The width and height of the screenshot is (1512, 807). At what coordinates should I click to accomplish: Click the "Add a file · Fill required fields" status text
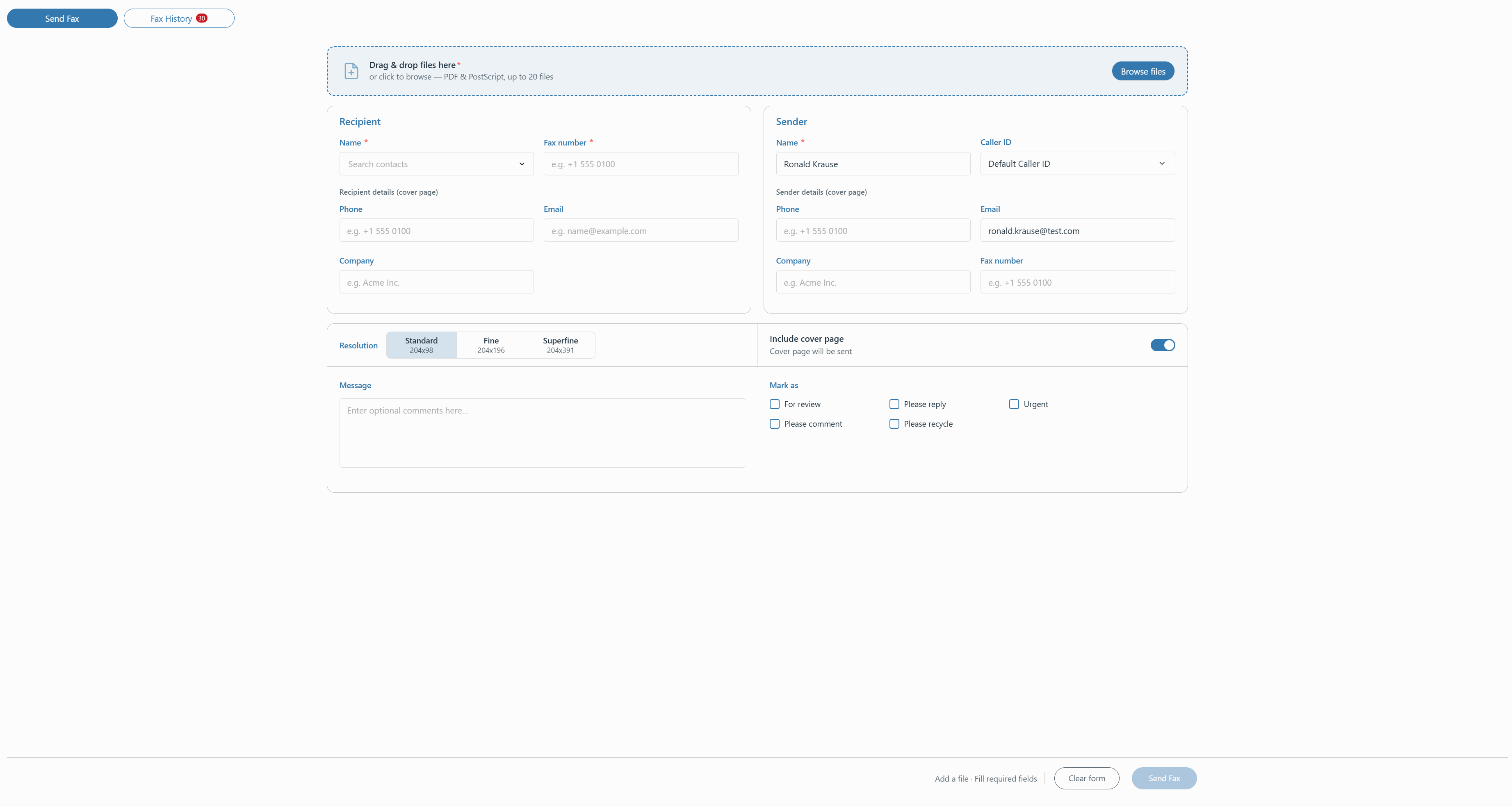[x=985, y=778]
